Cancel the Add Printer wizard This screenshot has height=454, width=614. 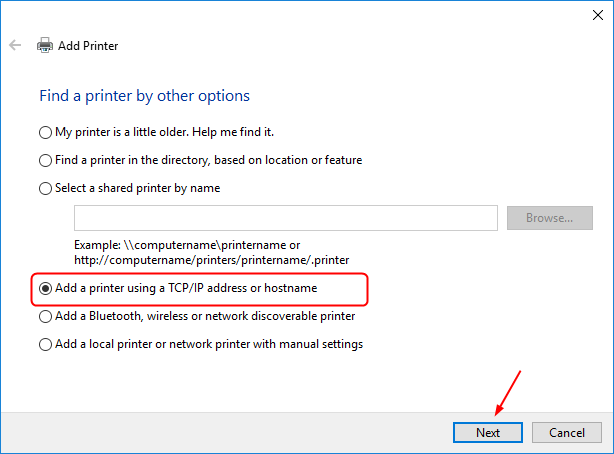tap(566, 432)
